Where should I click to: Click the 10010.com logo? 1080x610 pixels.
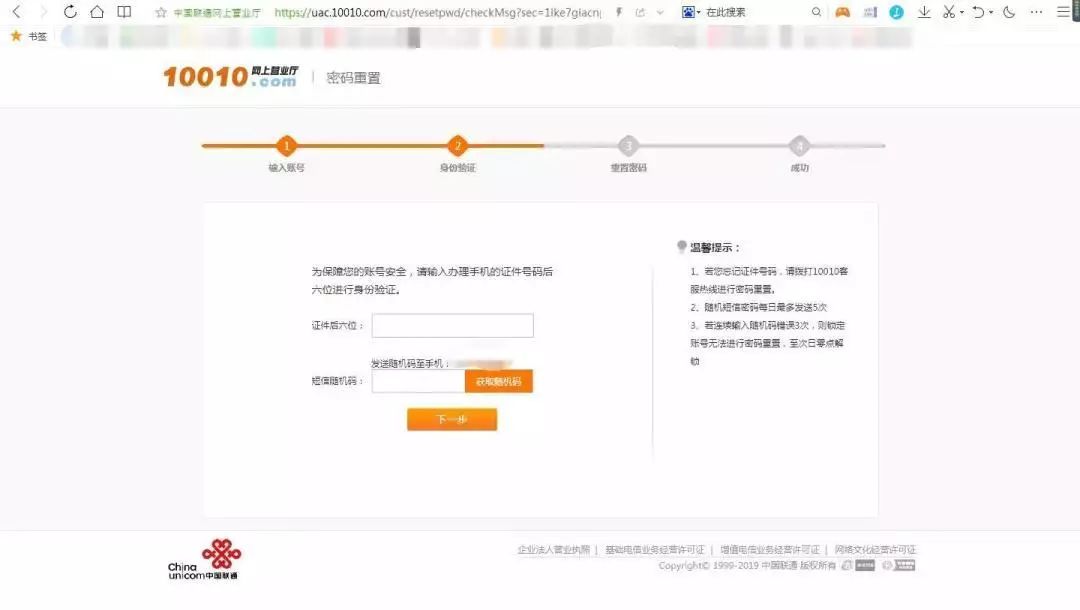point(231,76)
